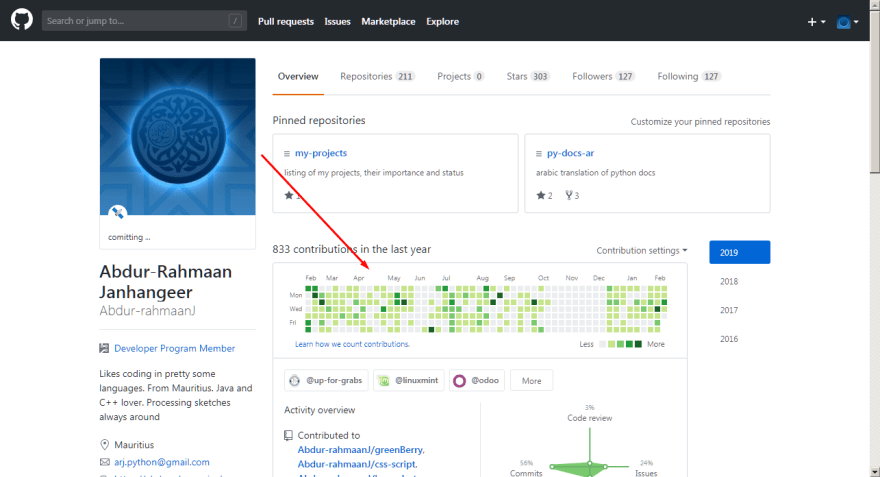Click the darkest green legend swatch
Image resolution: width=880 pixels, height=477 pixels.
click(x=638, y=344)
